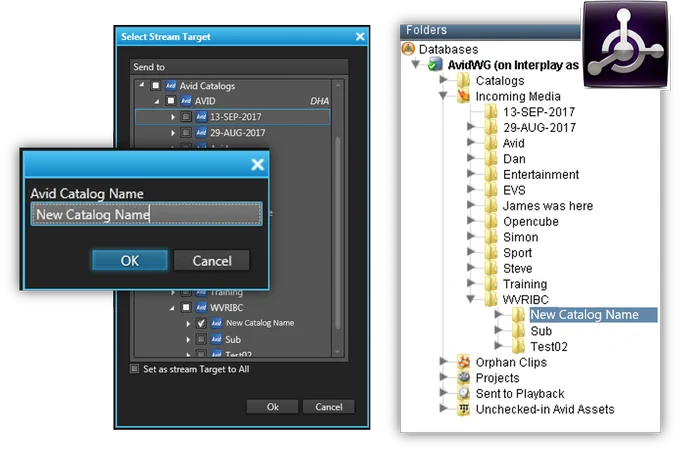Click the folder icon beside EVS

coord(490,190)
